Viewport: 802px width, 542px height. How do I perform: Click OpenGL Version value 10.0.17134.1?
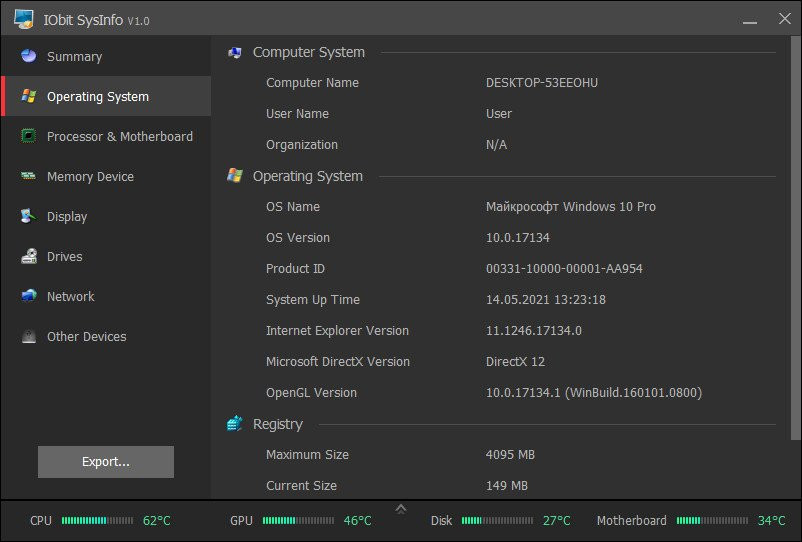(594, 393)
